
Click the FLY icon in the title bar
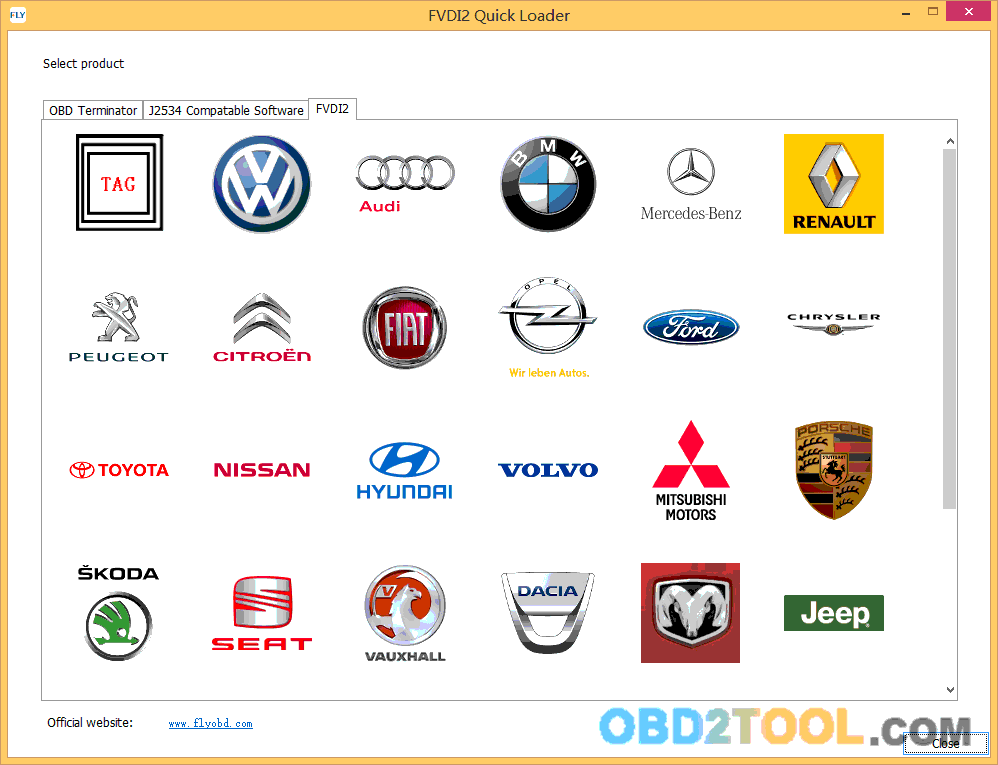point(17,15)
